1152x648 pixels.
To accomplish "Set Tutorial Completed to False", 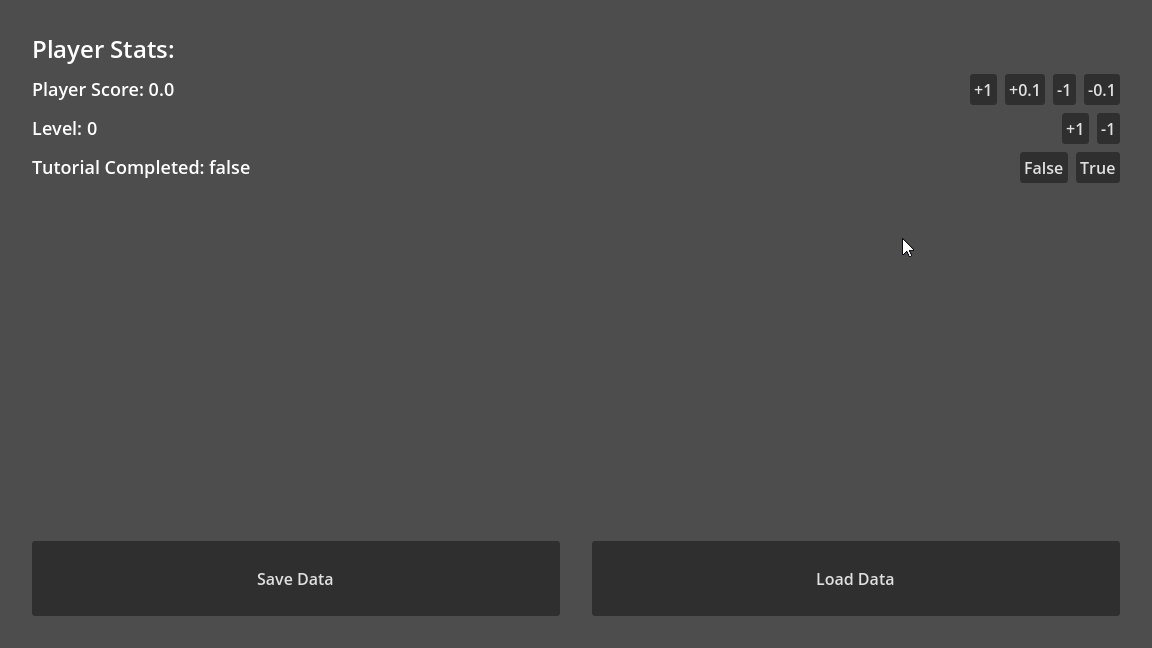I will [1043, 168].
